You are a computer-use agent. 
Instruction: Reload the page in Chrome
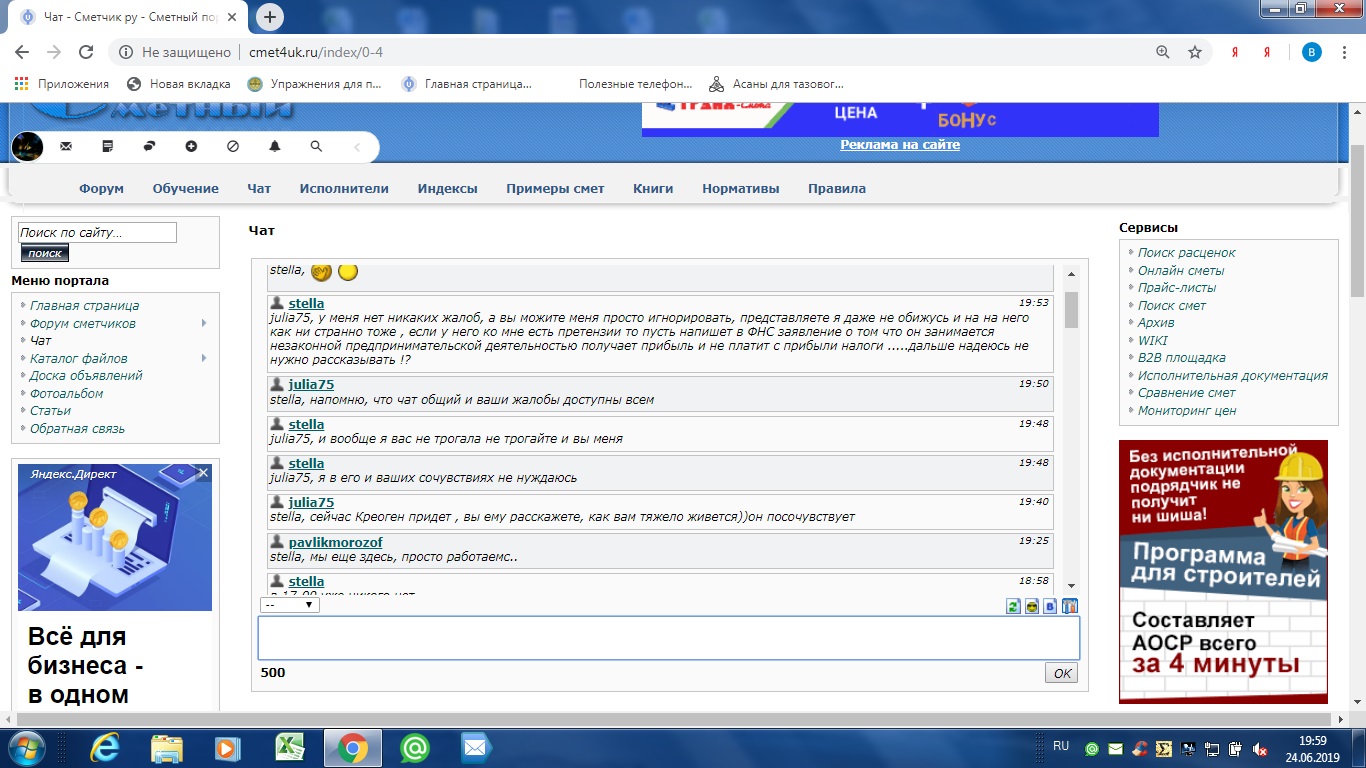tap(86, 52)
